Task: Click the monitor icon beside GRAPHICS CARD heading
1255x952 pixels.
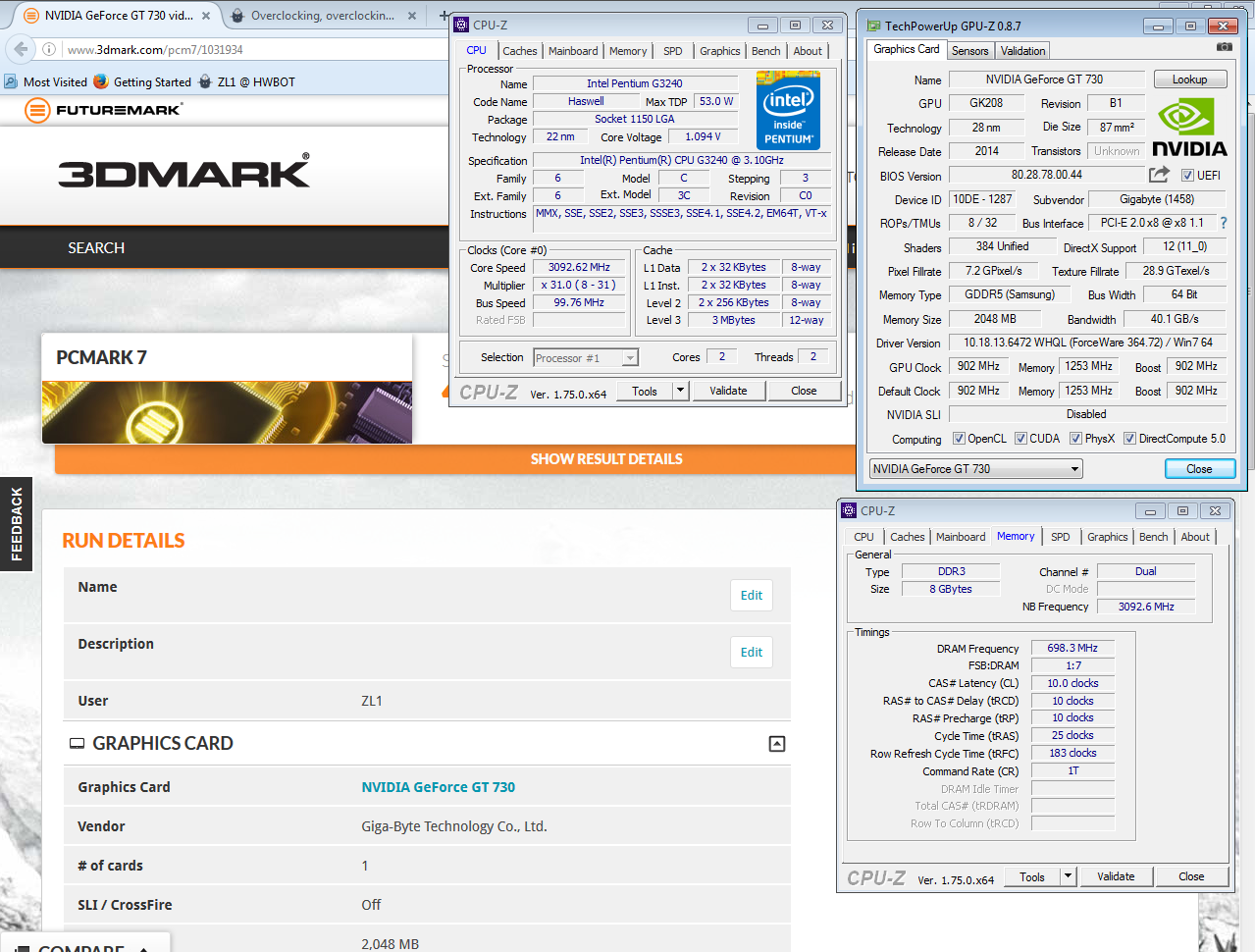Action: coord(77,744)
